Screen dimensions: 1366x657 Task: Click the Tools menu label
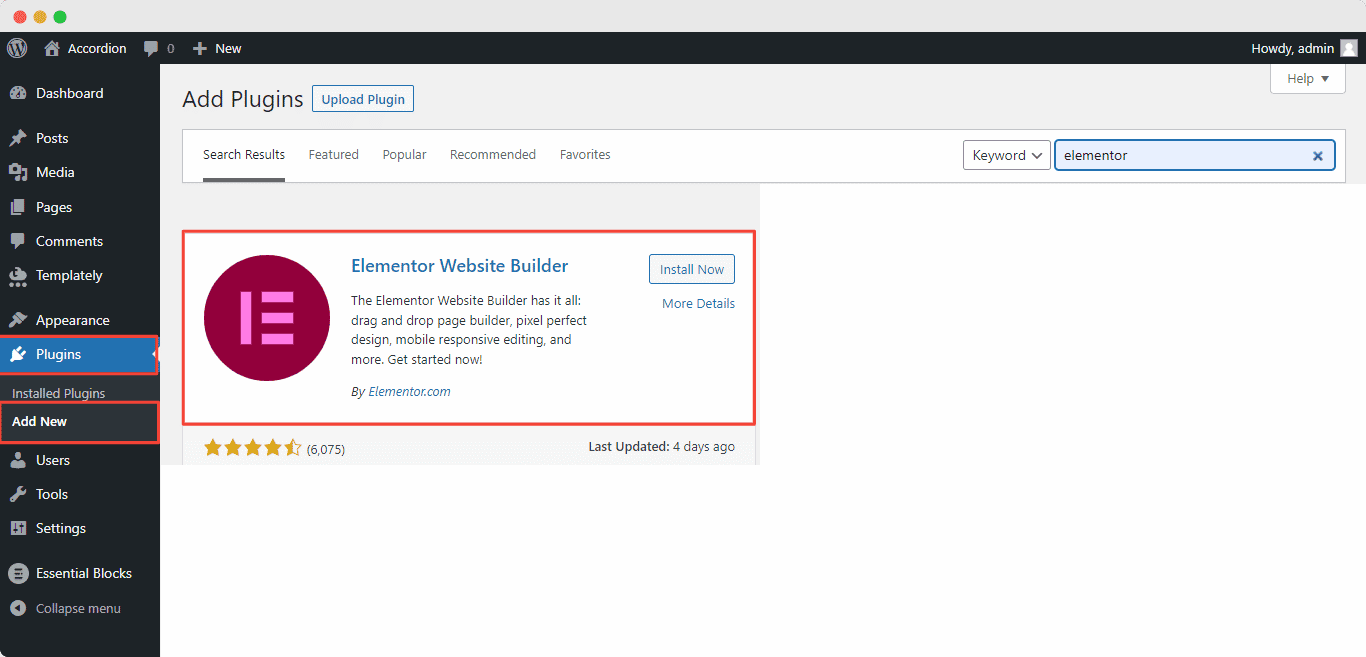click(x=52, y=494)
